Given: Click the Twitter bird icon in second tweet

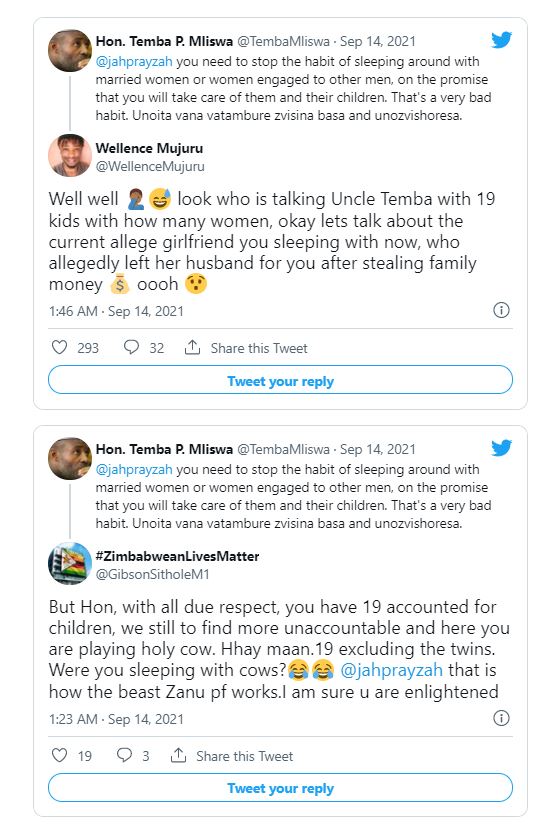Looking at the screenshot, I should tap(501, 448).
